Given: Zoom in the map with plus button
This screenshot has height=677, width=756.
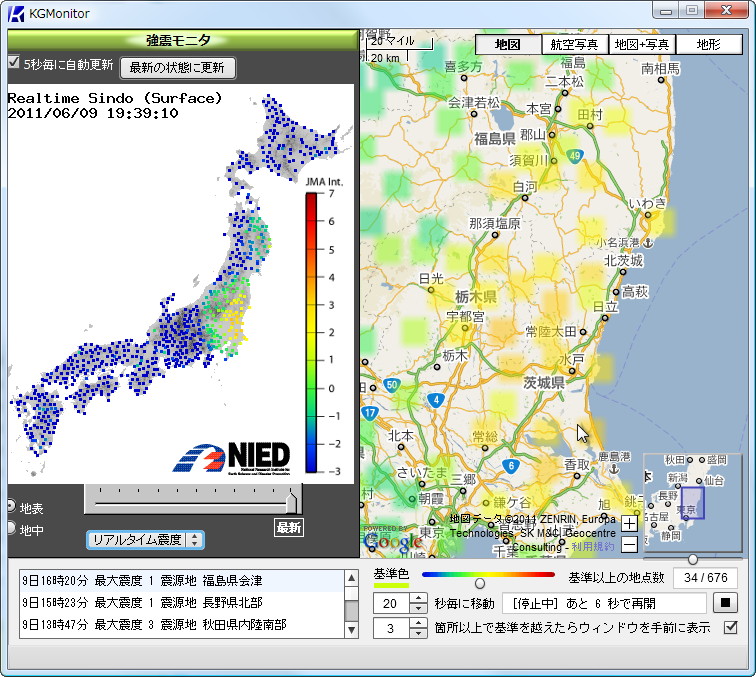Looking at the screenshot, I should coord(629,524).
